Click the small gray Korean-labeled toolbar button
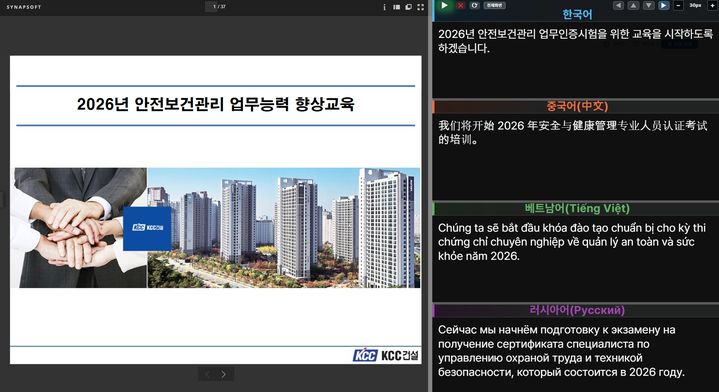This screenshot has height=392, width=719. click(x=494, y=6)
